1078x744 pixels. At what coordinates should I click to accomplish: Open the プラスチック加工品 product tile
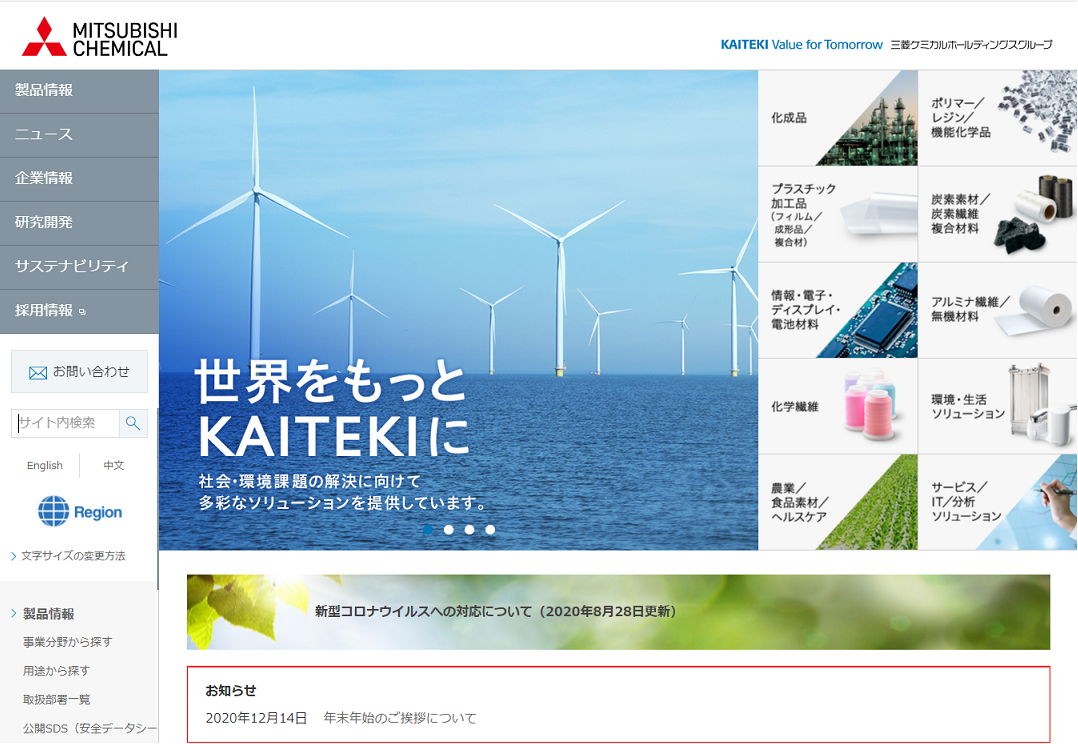[838, 214]
